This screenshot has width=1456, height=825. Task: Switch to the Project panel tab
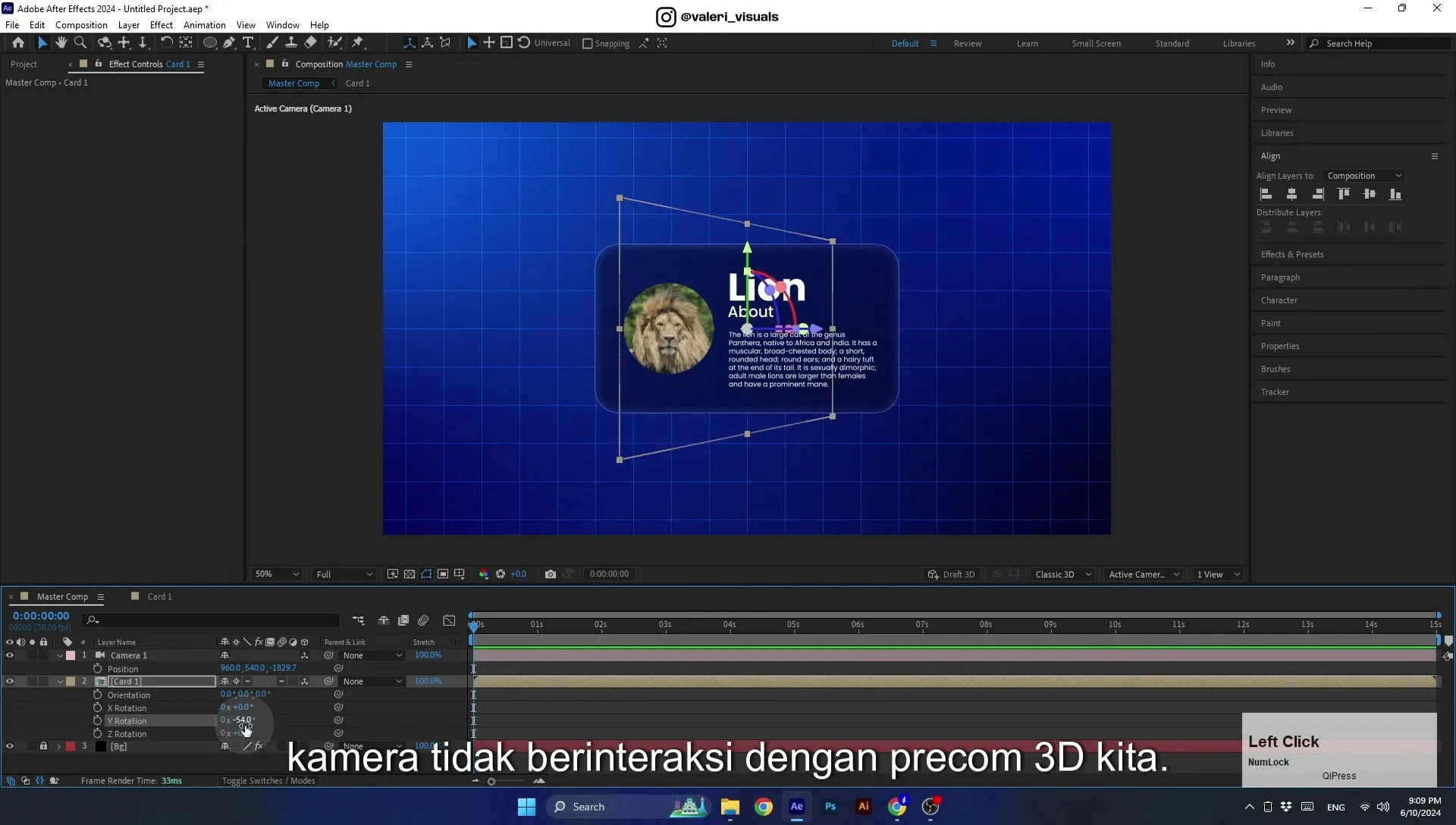(24, 64)
